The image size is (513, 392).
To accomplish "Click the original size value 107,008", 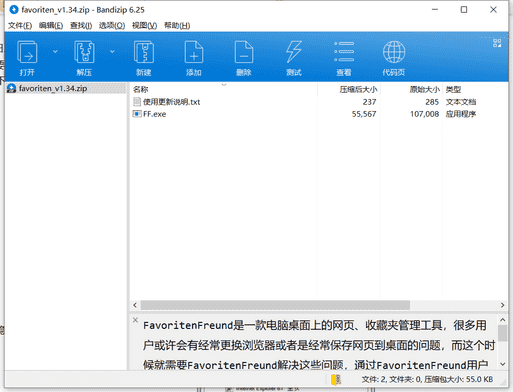I will (x=425, y=114).
